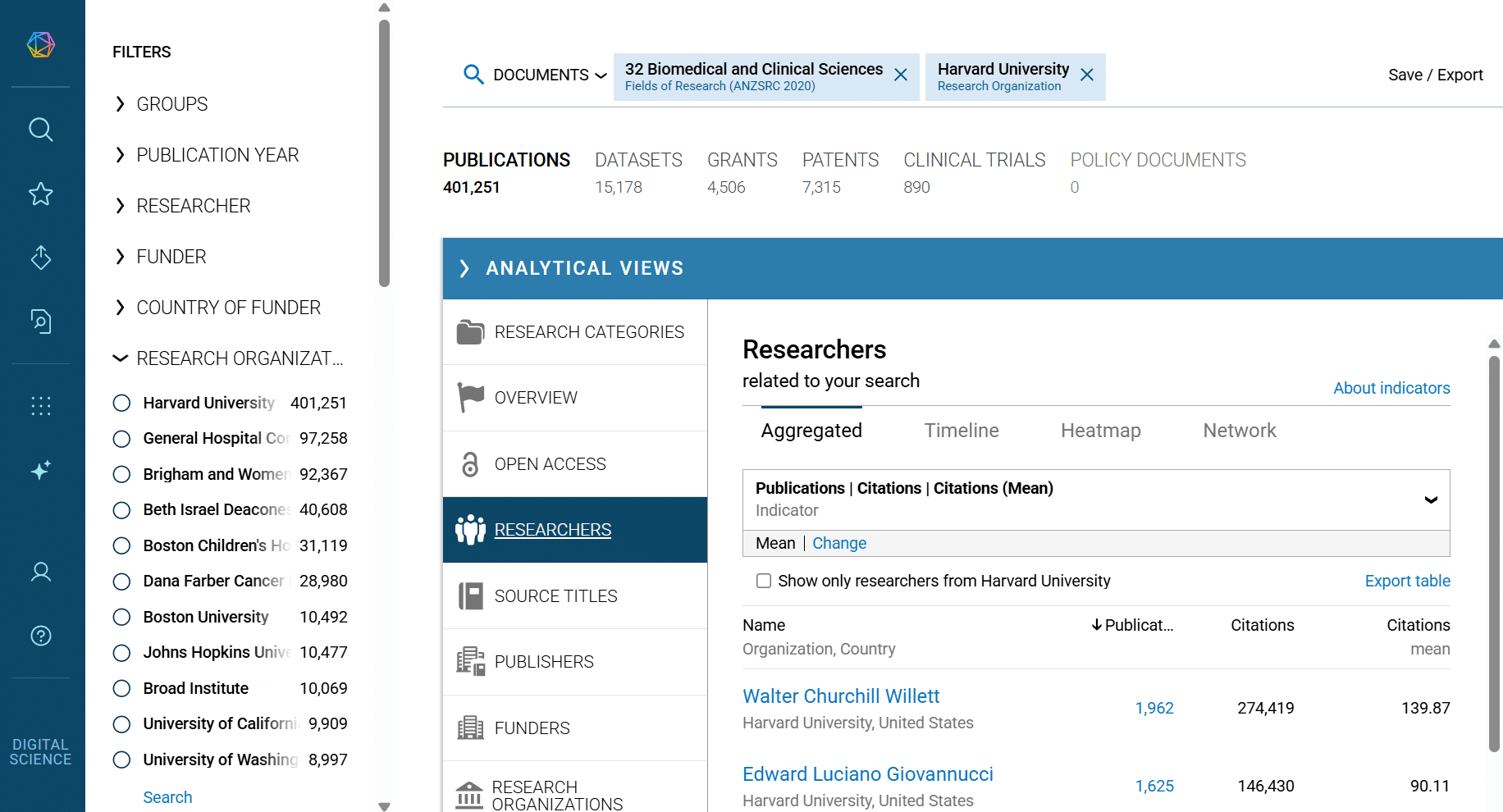This screenshot has width=1503, height=812.
Task: Select the Broad Institute radio option
Action: click(121, 688)
